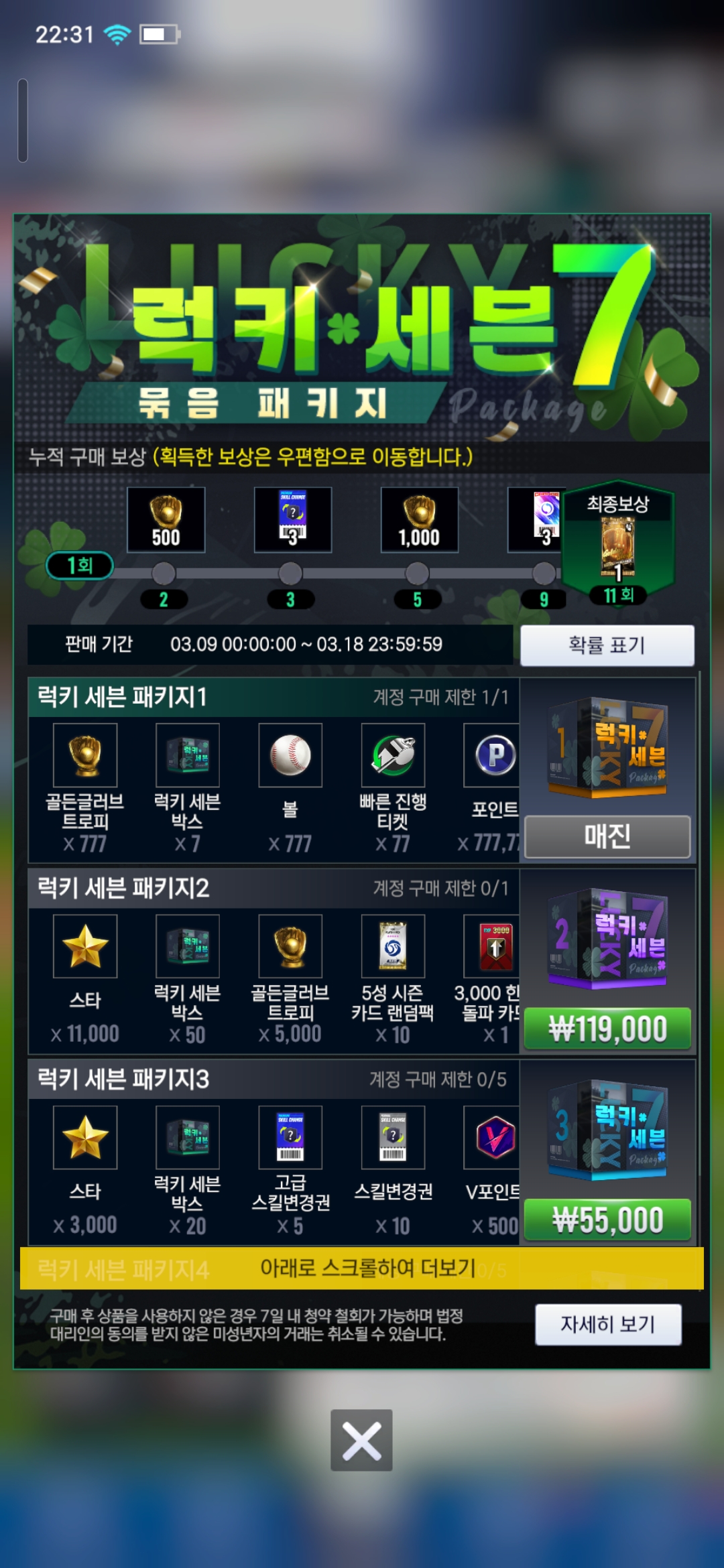The image size is (724, 1568).
Task: Tap the Lucky Seven box icon in Package 2
Action: click(x=188, y=946)
